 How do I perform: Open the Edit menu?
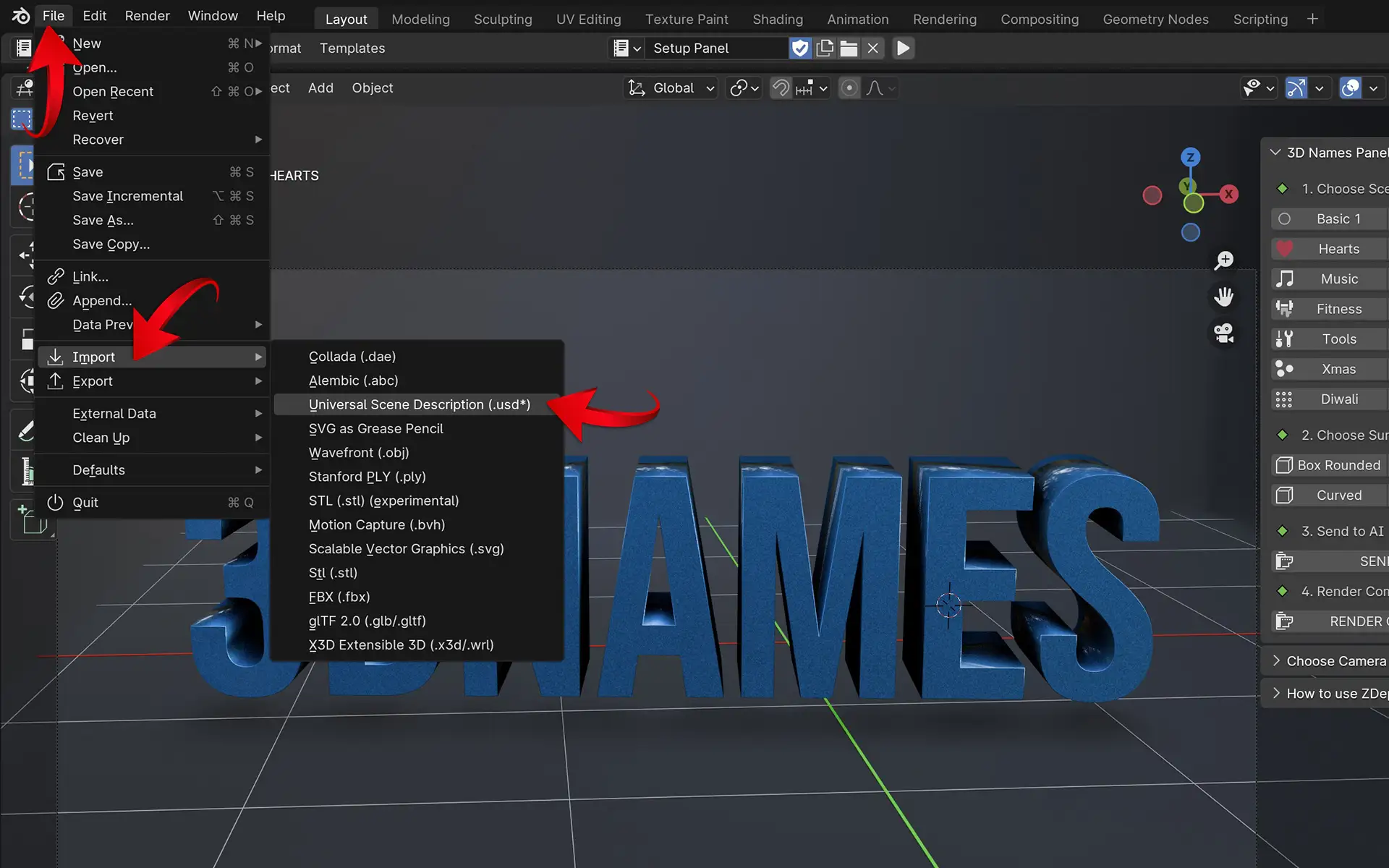tap(94, 16)
